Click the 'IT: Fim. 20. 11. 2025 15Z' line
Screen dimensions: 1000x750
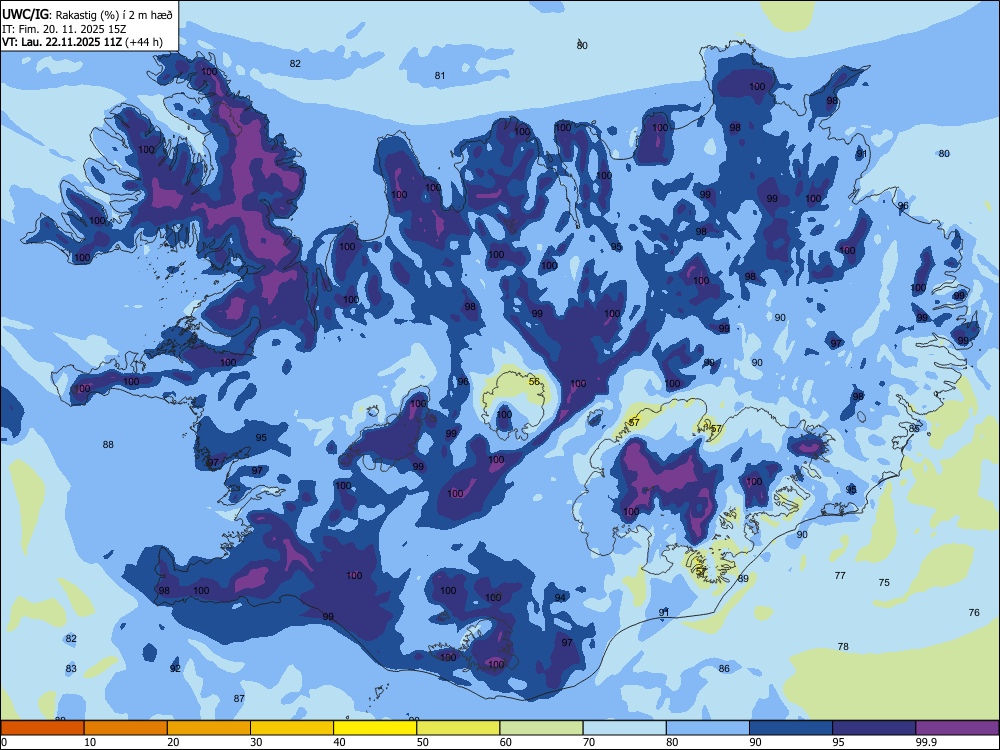coord(65,29)
